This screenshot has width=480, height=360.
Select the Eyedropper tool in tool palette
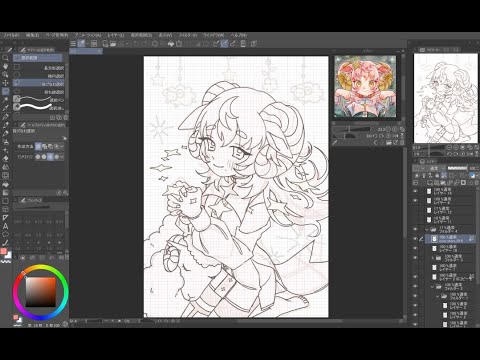tap(5, 108)
